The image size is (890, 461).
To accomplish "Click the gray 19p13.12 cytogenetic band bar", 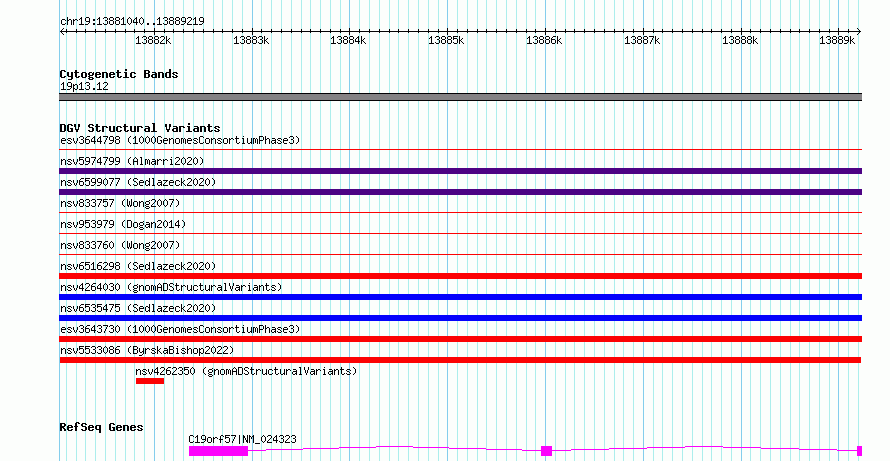I will [x=460, y=97].
